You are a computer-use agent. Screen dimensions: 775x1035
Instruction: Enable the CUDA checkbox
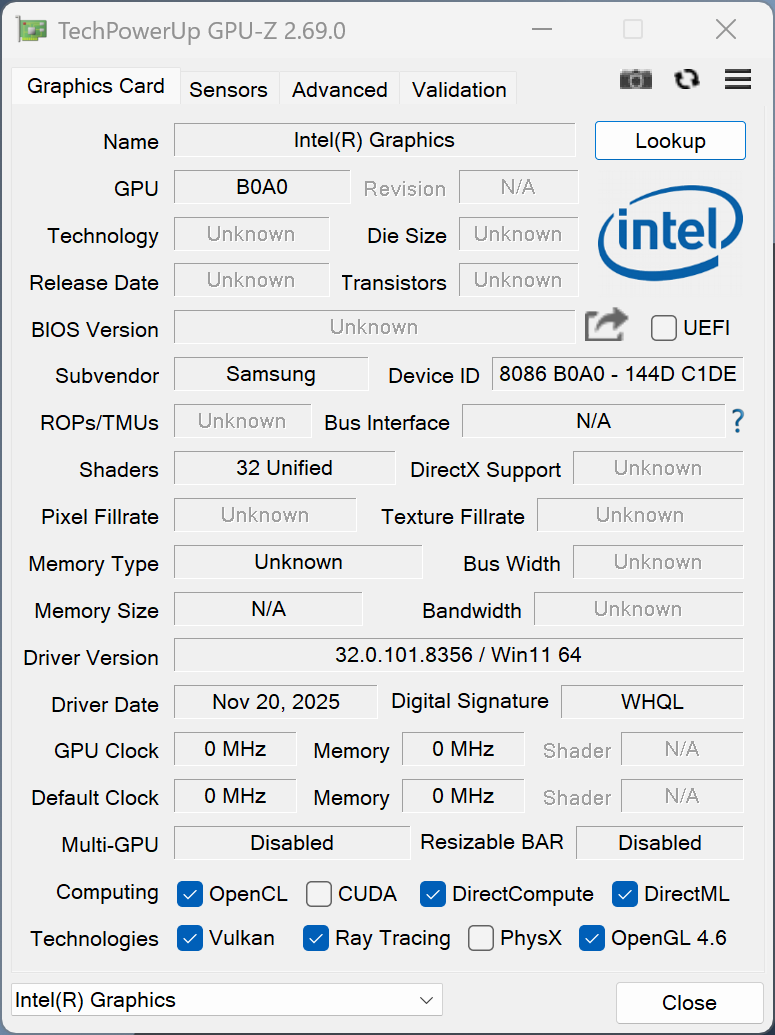(x=319, y=894)
